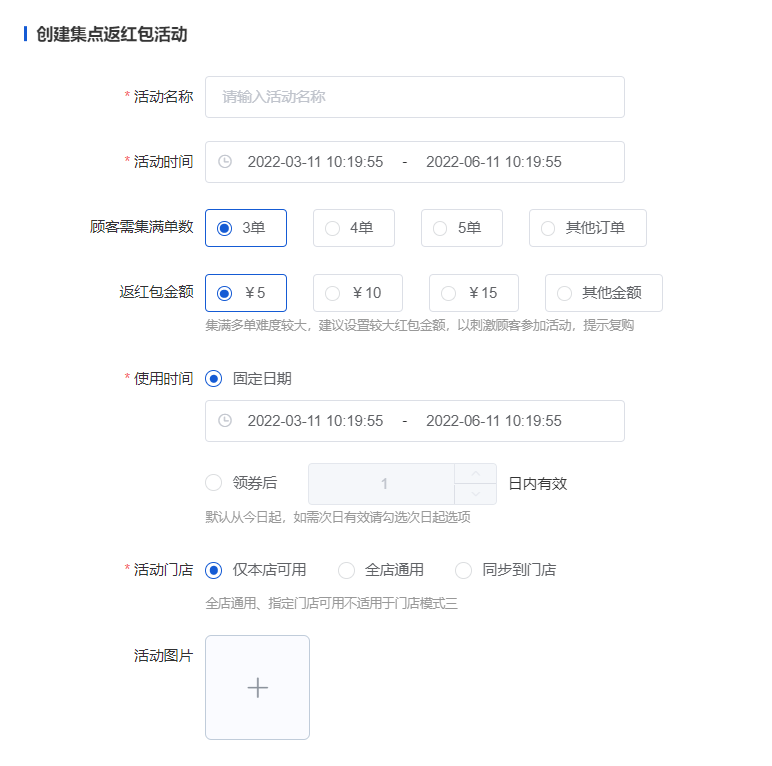Increase days with the stepper up arrow
The height and width of the screenshot is (766, 772).
point(475,474)
